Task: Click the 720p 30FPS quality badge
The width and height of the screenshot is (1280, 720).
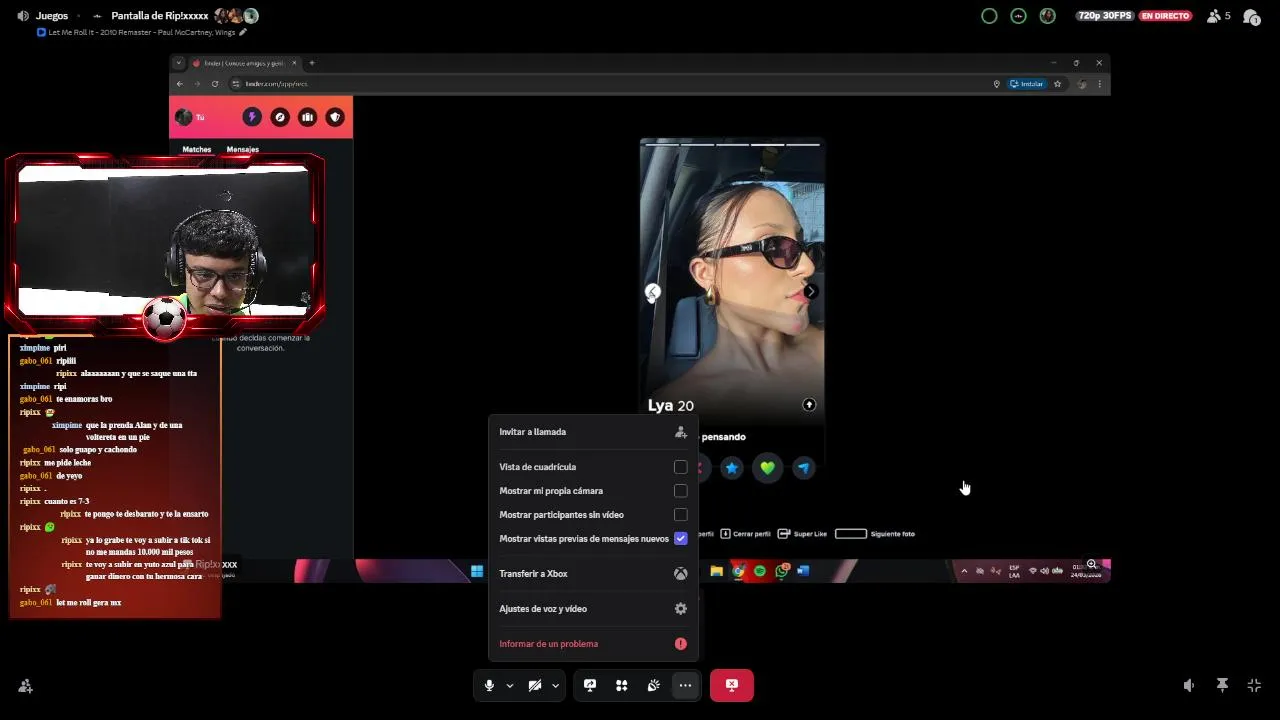Action: (x=1105, y=16)
